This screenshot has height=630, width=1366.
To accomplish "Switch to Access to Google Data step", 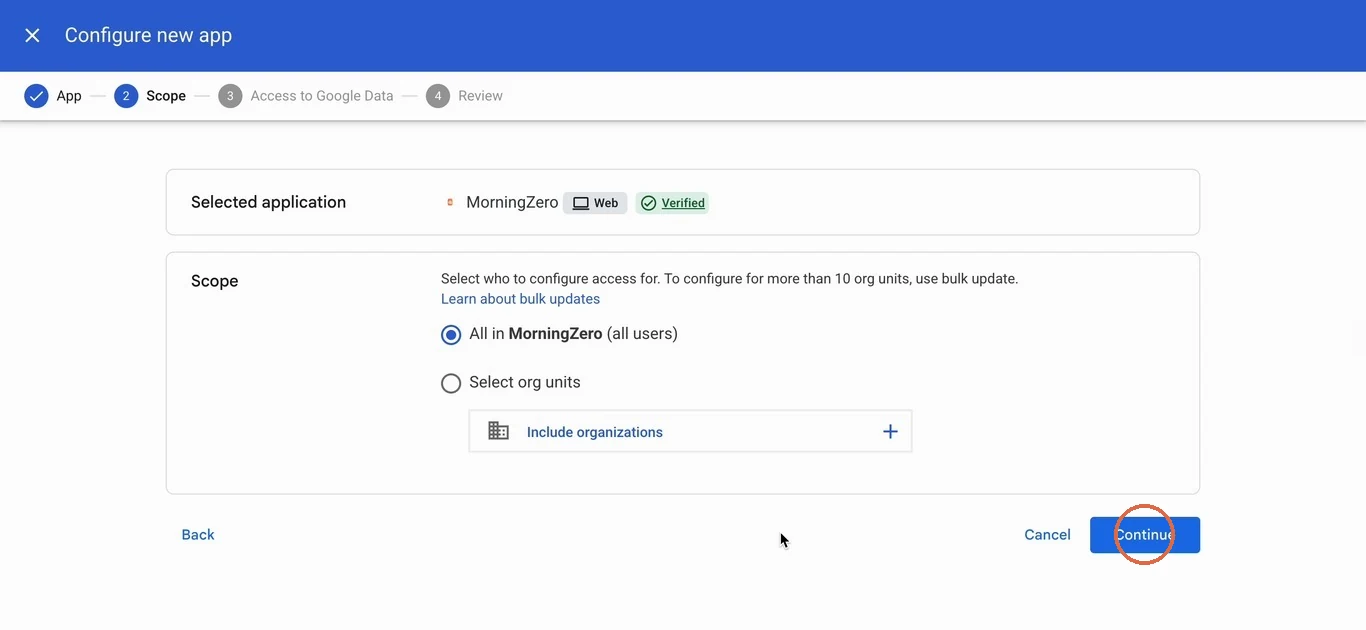I will [x=322, y=96].
